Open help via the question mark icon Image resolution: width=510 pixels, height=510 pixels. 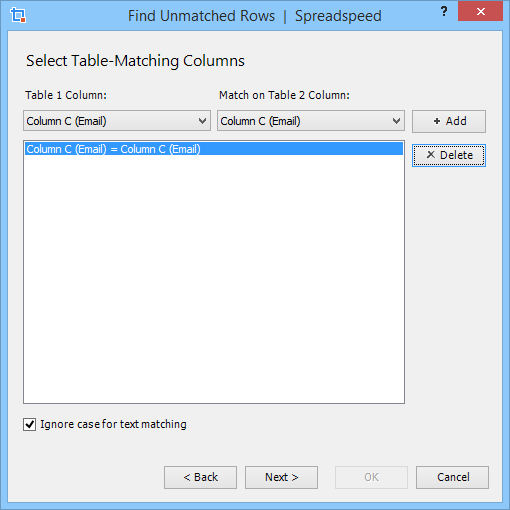pos(444,11)
